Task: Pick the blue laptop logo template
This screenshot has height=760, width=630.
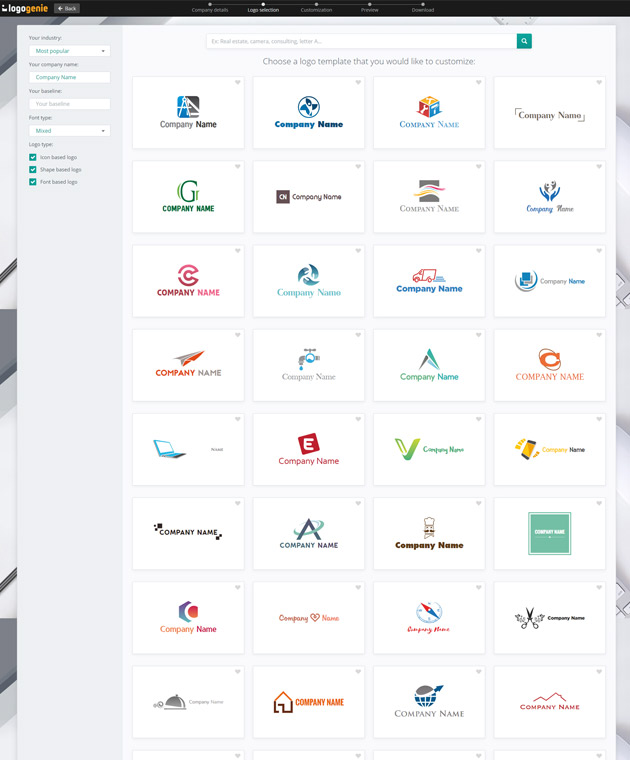Action: point(188,449)
